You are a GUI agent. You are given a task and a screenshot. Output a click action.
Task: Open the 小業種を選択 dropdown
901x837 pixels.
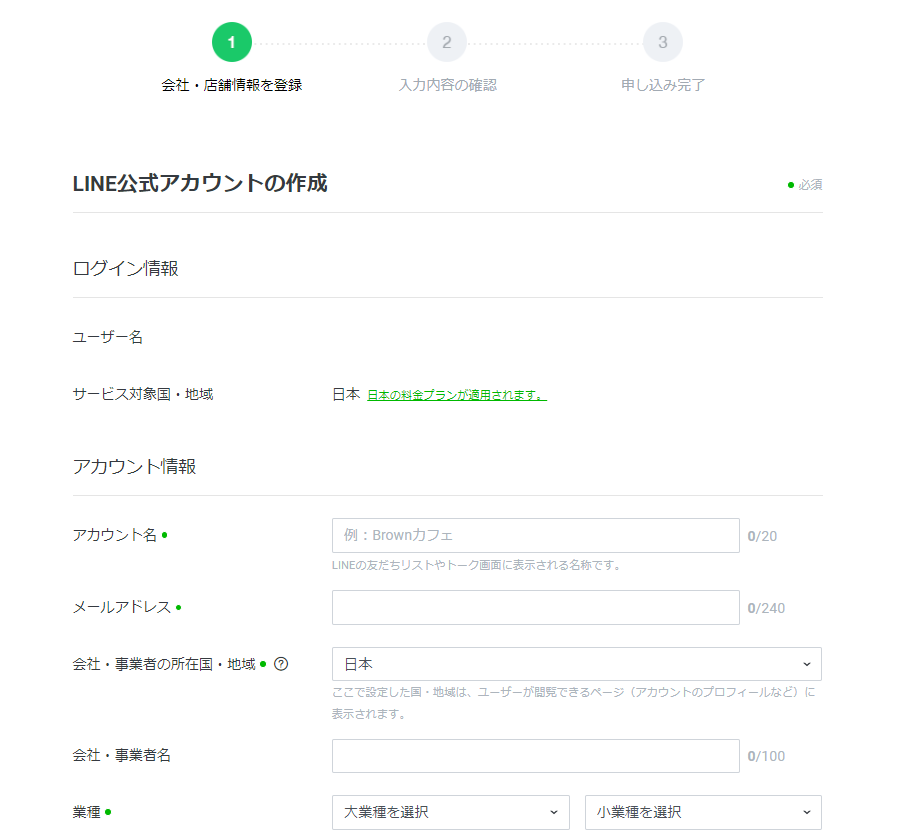click(703, 812)
